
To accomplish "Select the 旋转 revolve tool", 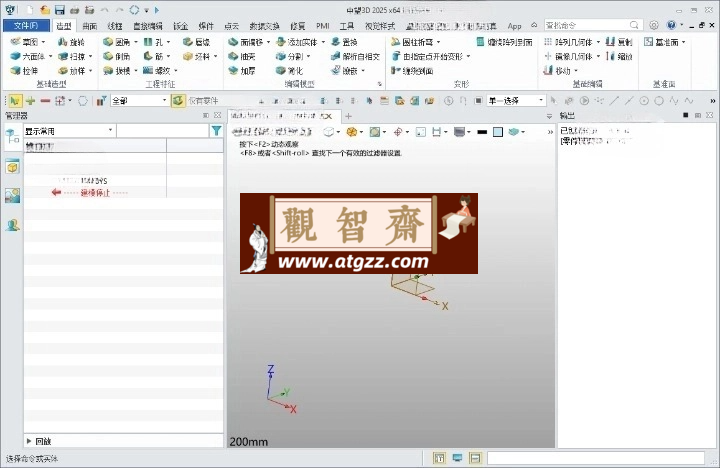I will pos(71,42).
